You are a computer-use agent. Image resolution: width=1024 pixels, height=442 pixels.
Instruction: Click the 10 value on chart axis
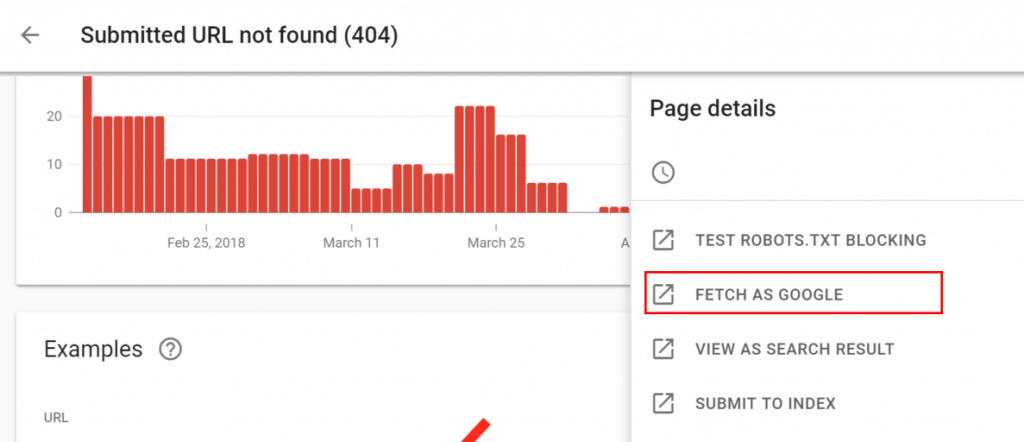(54, 165)
